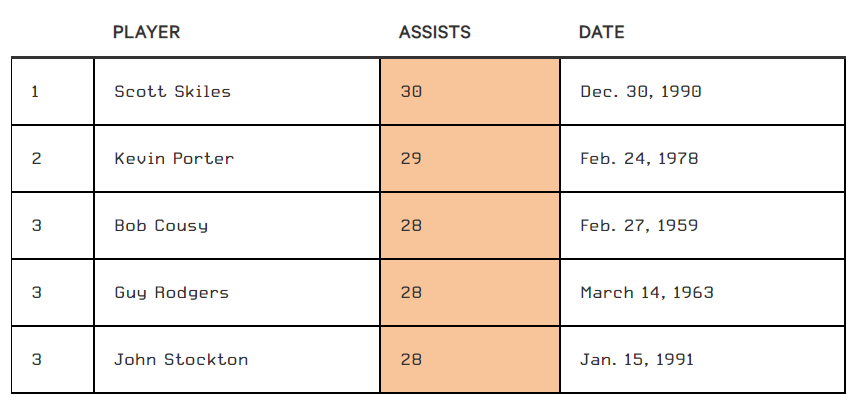
Task: Click the highlighted 29 assists cell
Action: pyautogui.click(x=469, y=159)
